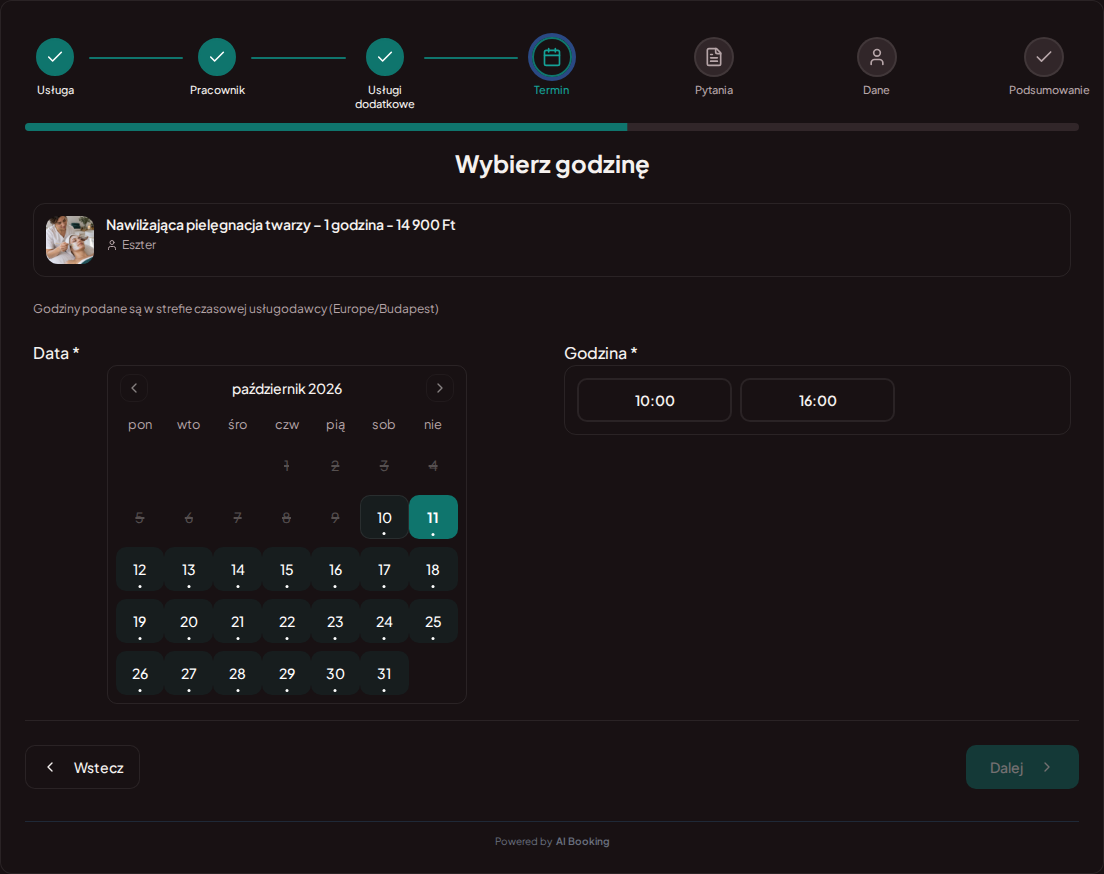
Task: Click the Wybierz godzinę heading
Action: point(552,165)
